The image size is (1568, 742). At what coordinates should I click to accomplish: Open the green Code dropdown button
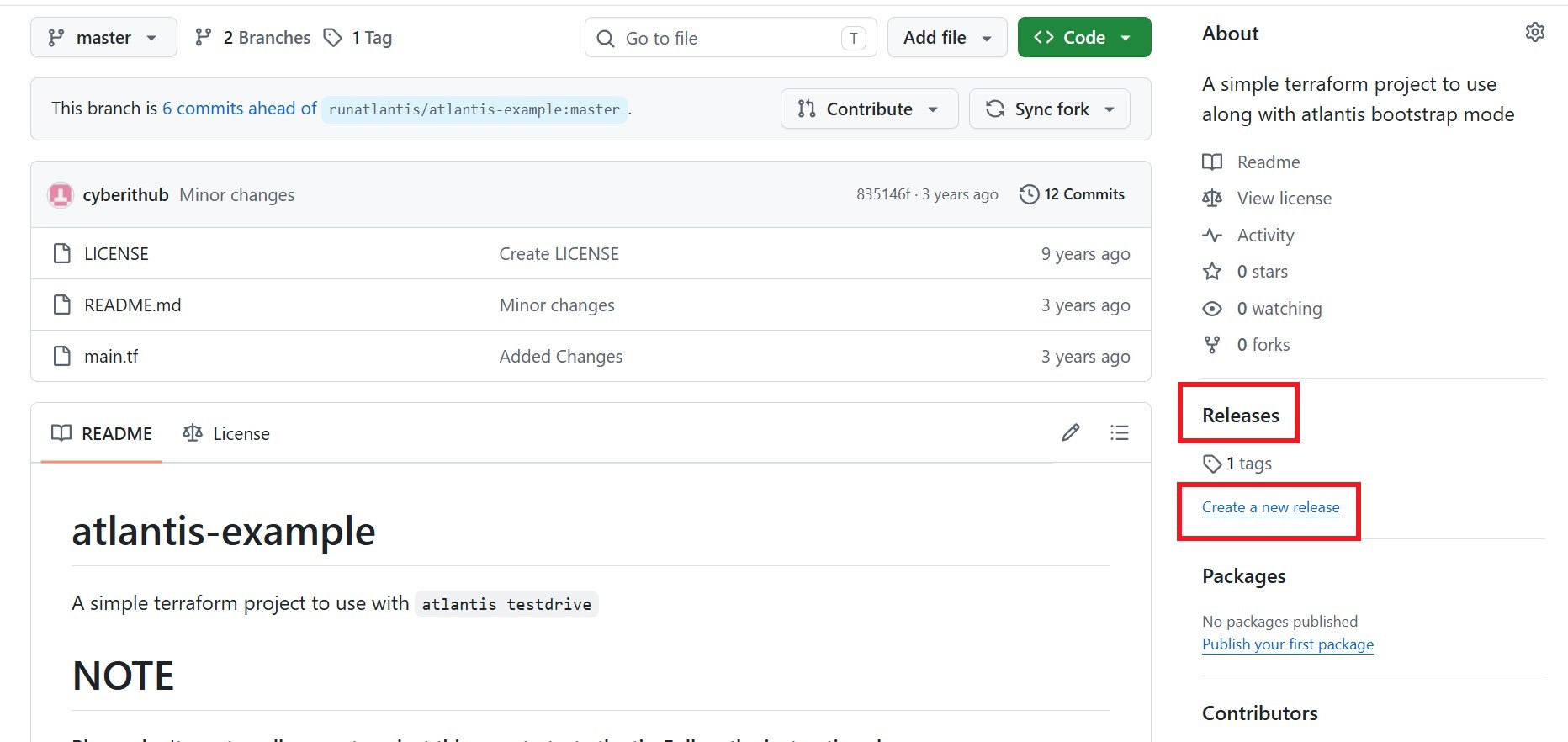tap(1084, 38)
